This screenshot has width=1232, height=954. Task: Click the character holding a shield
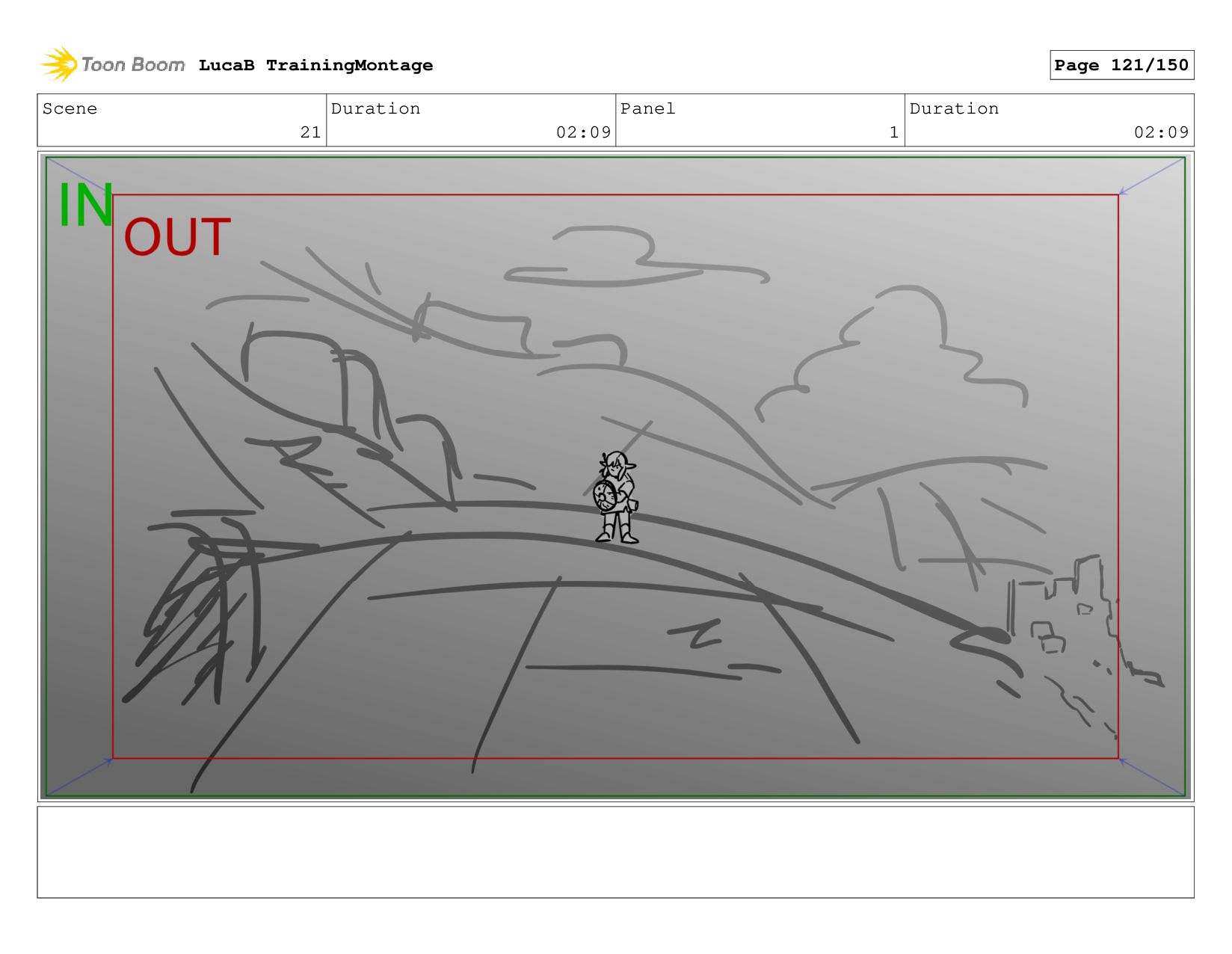[615, 497]
